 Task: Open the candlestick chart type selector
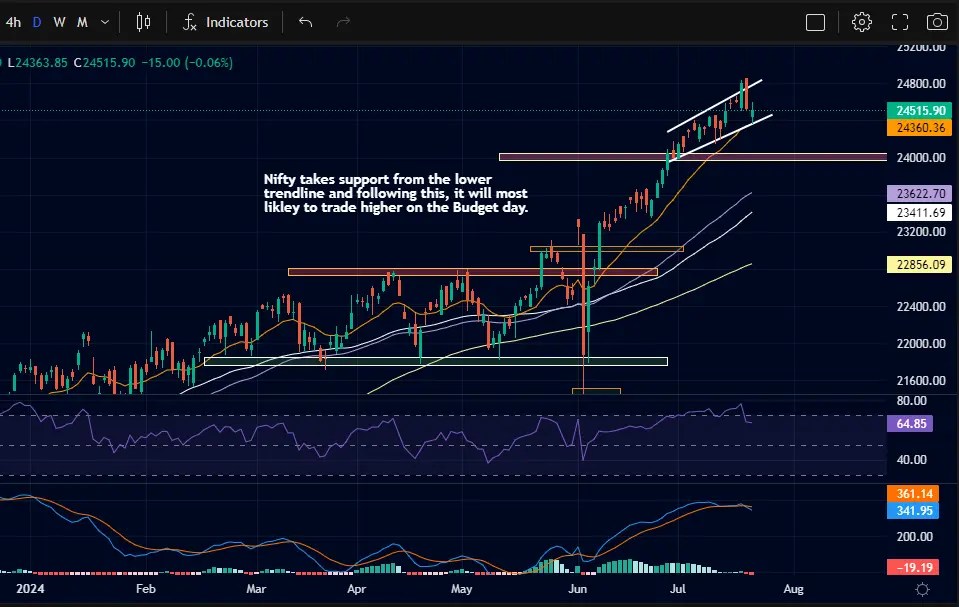[x=143, y=23]
